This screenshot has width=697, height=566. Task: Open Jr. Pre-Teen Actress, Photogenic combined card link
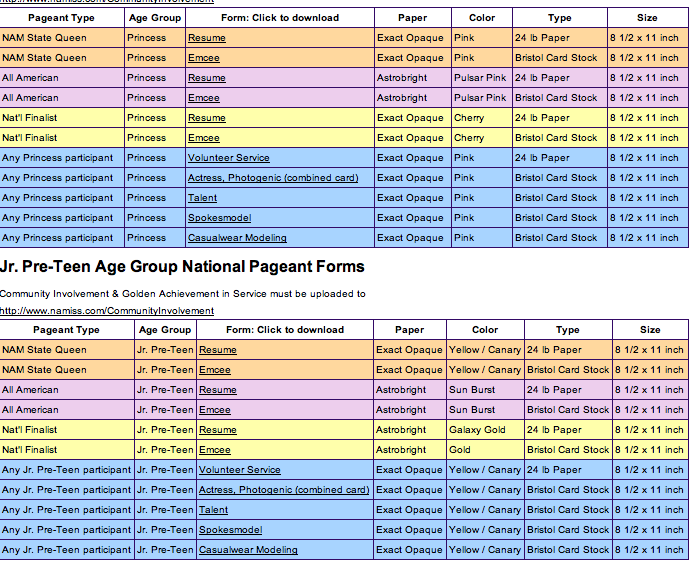284,490
